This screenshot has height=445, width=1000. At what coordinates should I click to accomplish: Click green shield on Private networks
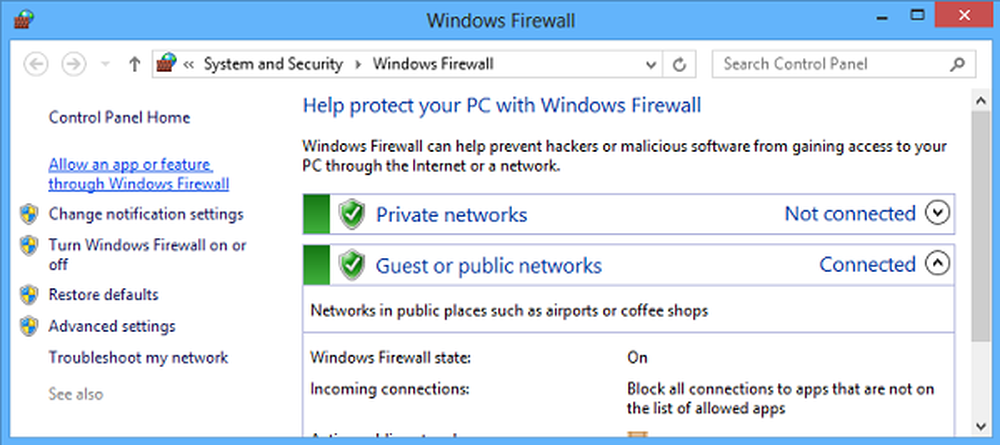tap(351, 214)
